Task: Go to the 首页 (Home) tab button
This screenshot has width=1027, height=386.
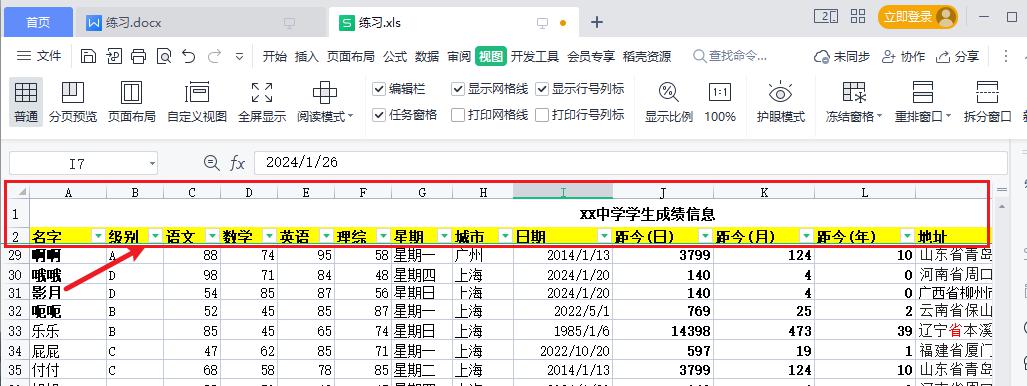Action: (x=38, y=22)
